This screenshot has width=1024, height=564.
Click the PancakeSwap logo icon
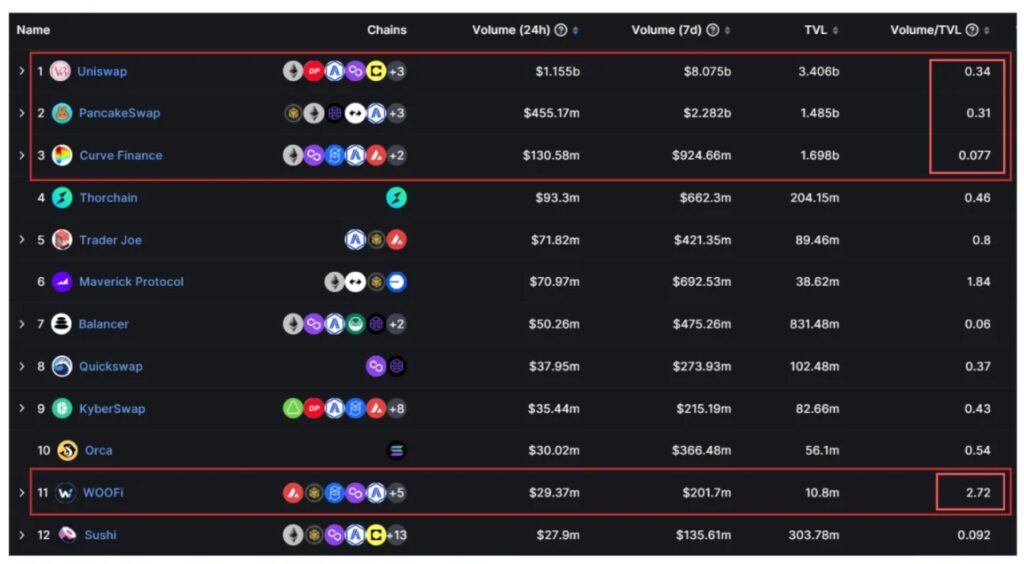(x=61, y=113)
